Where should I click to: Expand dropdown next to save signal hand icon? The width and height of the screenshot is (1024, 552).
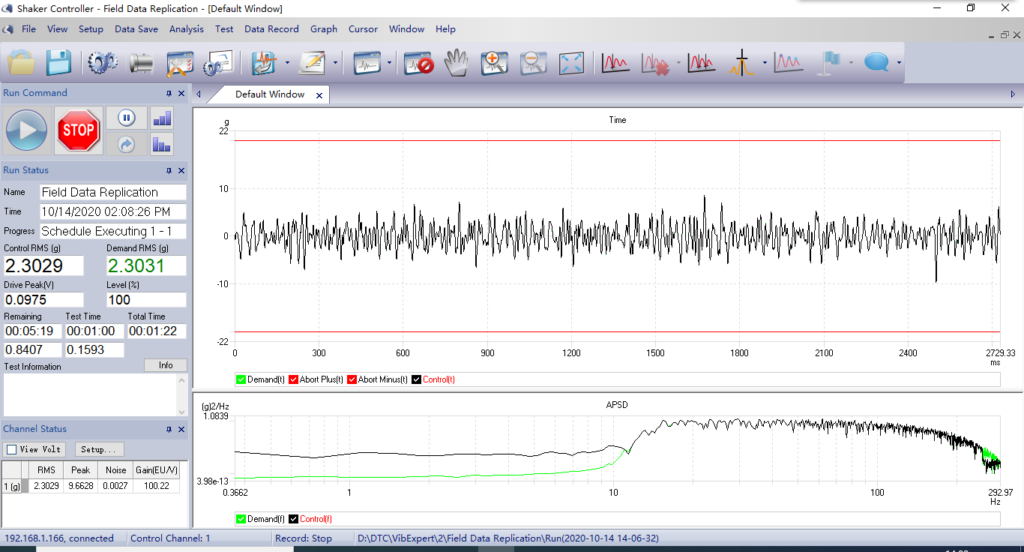[x=287, y=63]
